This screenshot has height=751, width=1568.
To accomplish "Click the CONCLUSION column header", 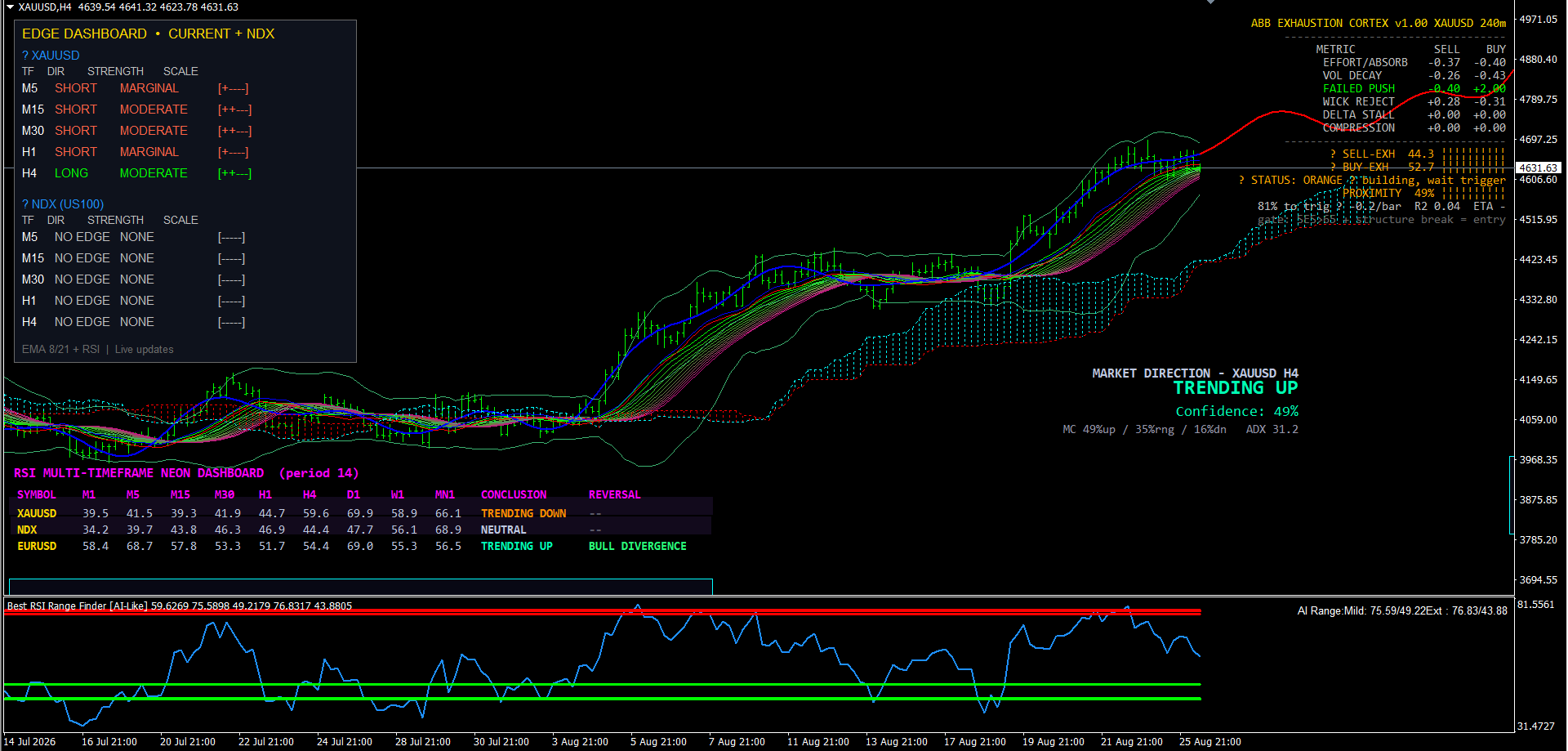I will pos(514,494).
